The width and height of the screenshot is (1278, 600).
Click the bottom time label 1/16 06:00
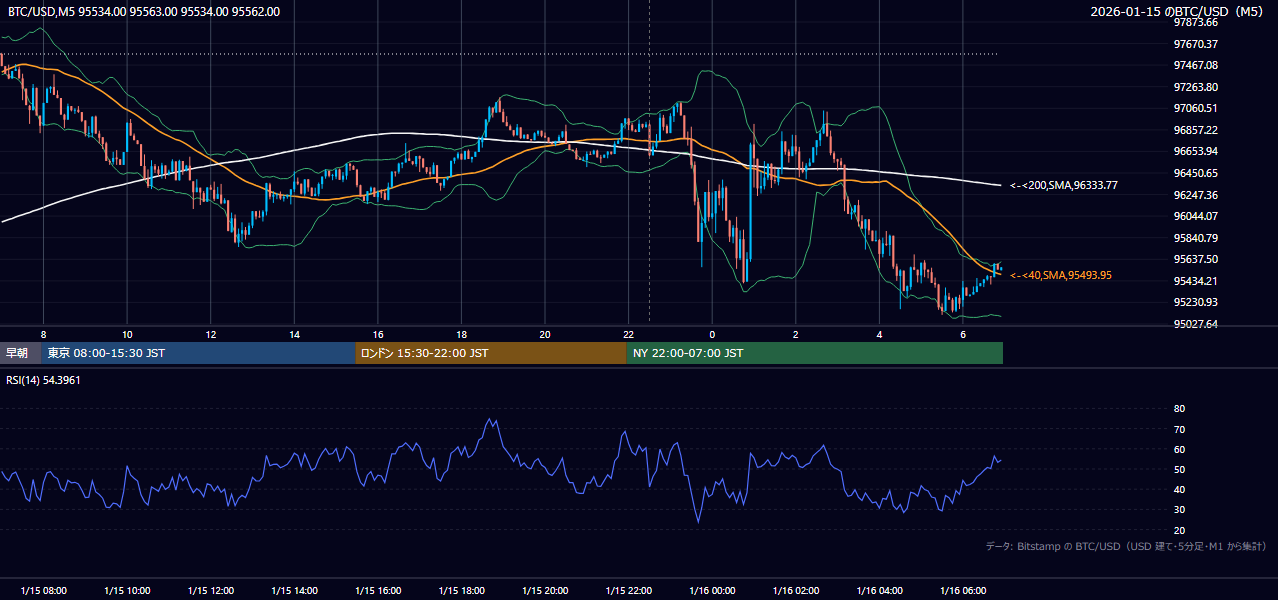click(963, 591)
